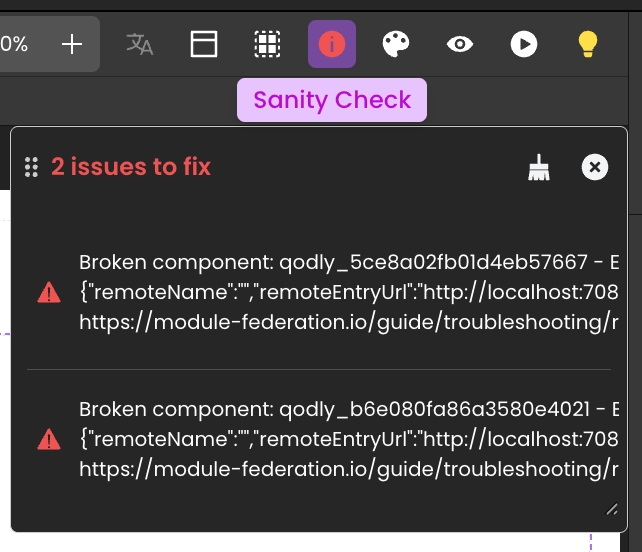Click the "2 issues to fix" heading
642x552 pixels.
[131, 167]
